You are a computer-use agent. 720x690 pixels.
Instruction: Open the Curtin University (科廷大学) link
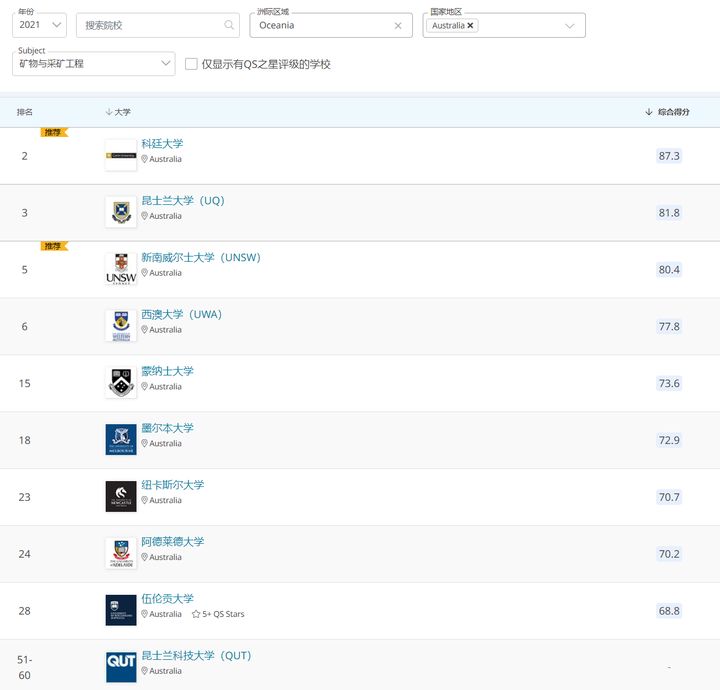pos(162,144)
